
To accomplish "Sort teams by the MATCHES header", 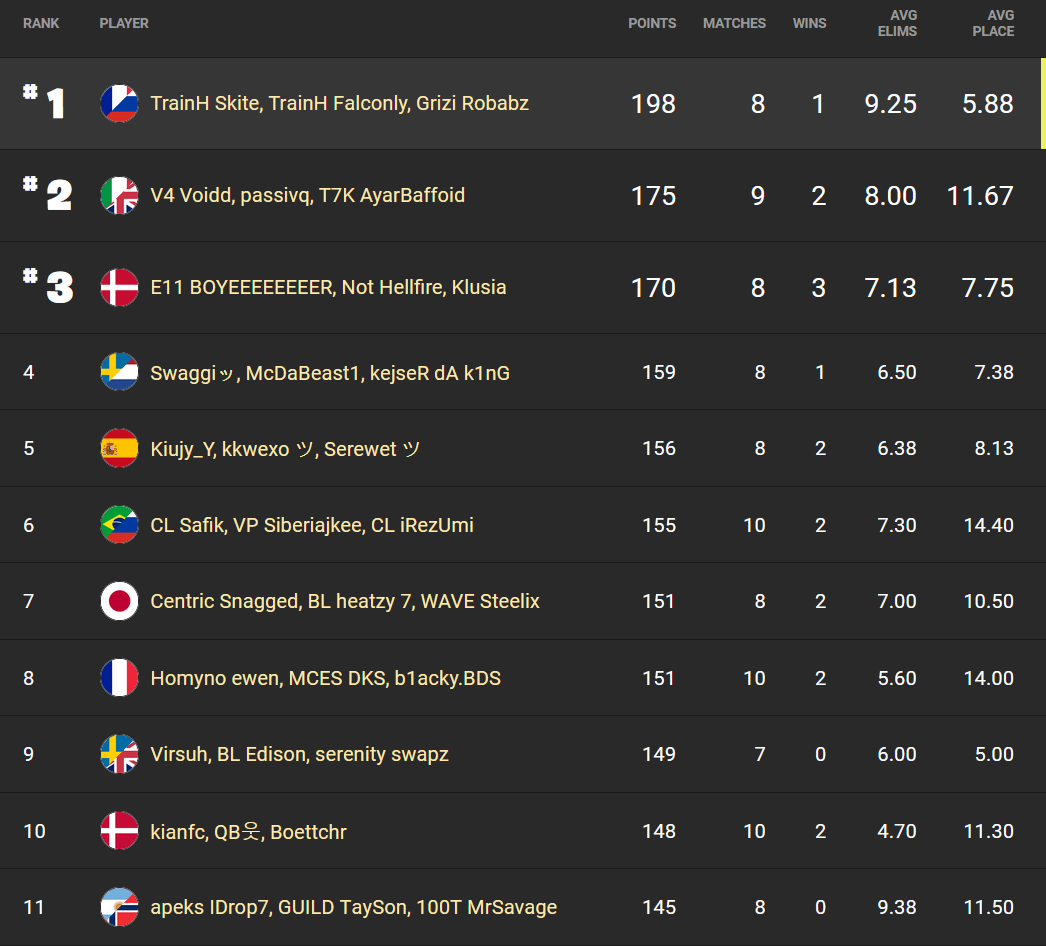I will coord(734,23).
